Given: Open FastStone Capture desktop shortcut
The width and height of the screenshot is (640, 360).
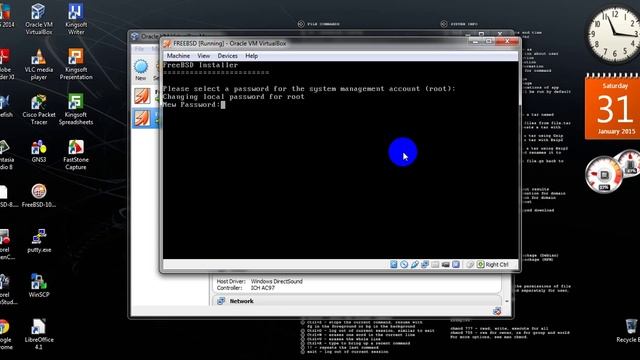Looking at the screenshot, I should (x=76, y=154).
